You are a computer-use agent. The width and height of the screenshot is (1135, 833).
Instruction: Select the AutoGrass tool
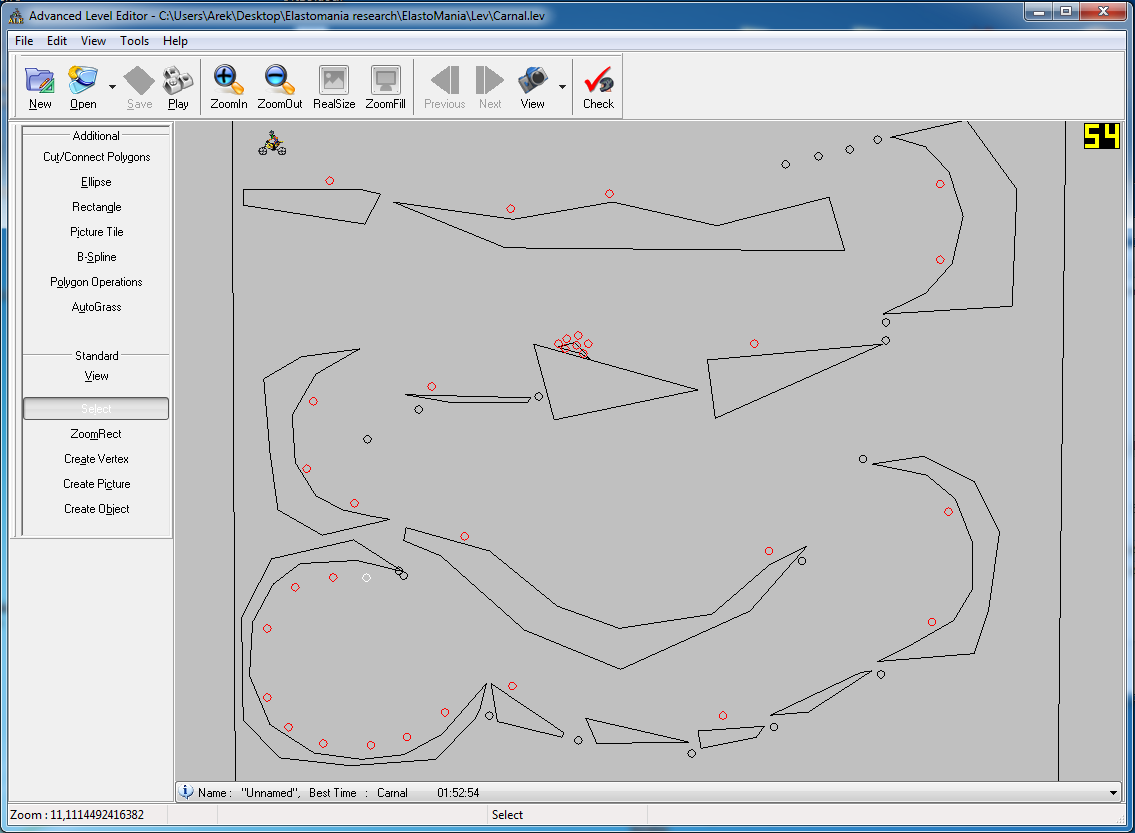pos(96,307)
